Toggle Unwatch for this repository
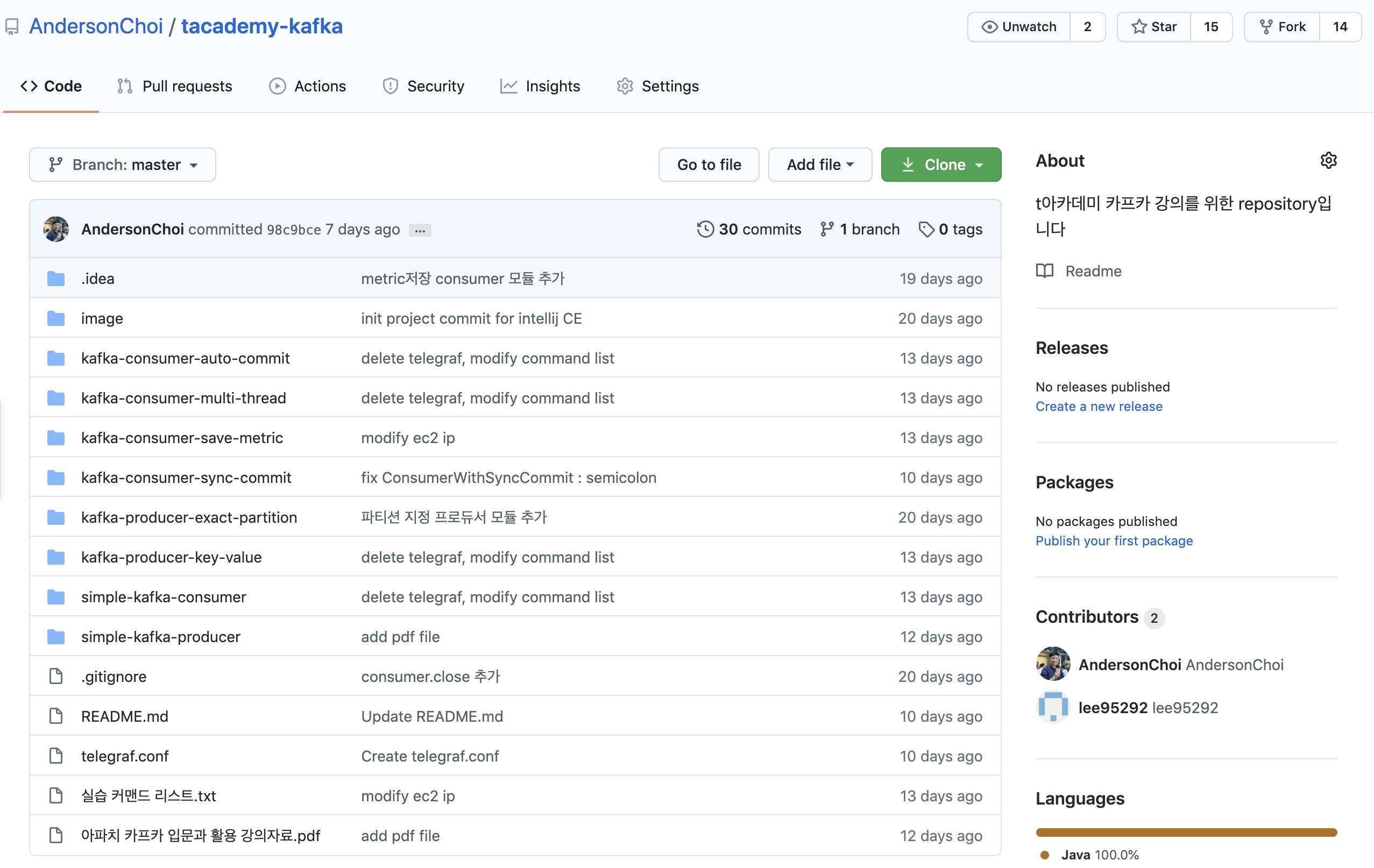1374x868 pixels. (x=1019, y=27)
